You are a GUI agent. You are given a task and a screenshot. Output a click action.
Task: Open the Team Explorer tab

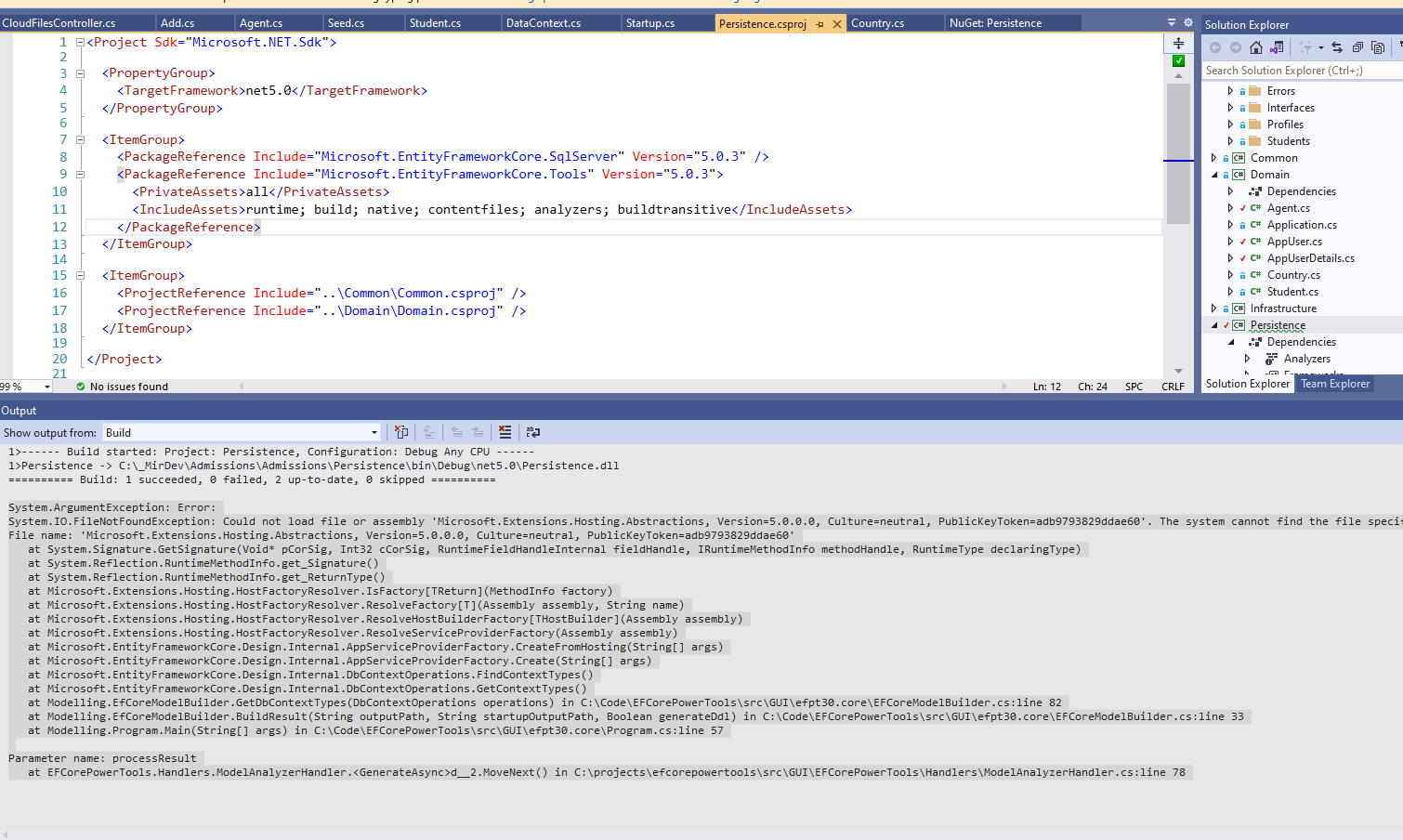pos(1335,383)
